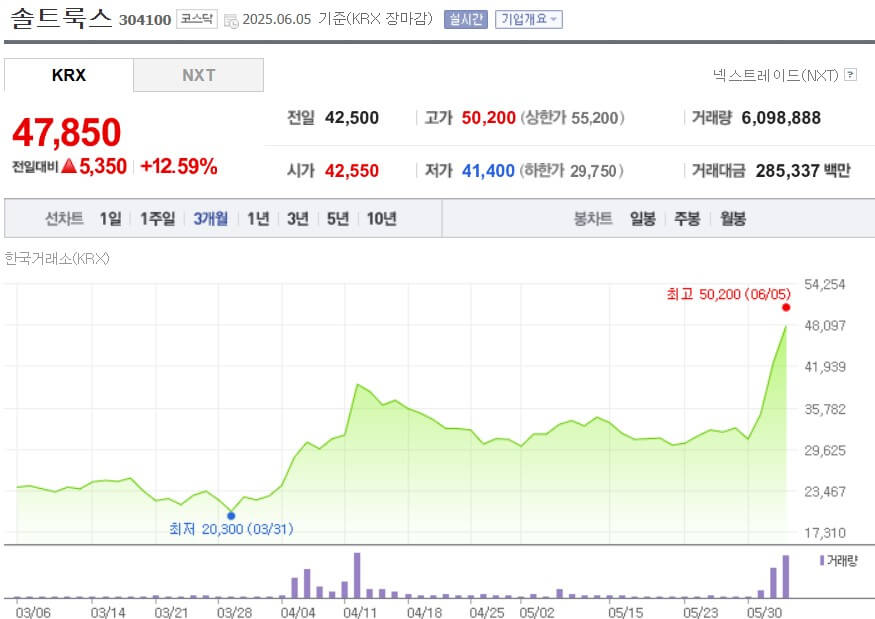
Task: Click the NXT help question-mark icon
Action: pos(851,75)
